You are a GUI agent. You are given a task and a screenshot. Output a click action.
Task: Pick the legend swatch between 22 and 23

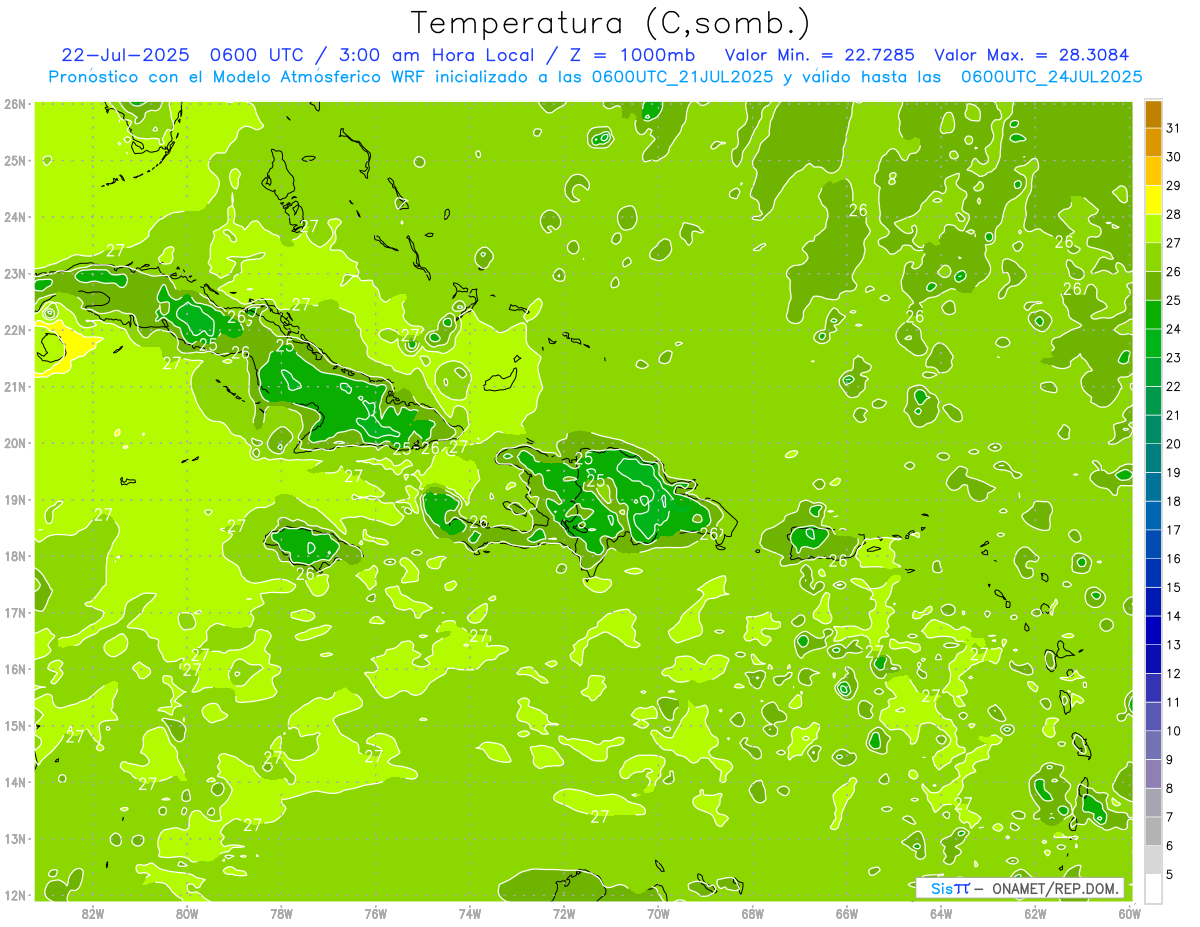coord(1153,372)
